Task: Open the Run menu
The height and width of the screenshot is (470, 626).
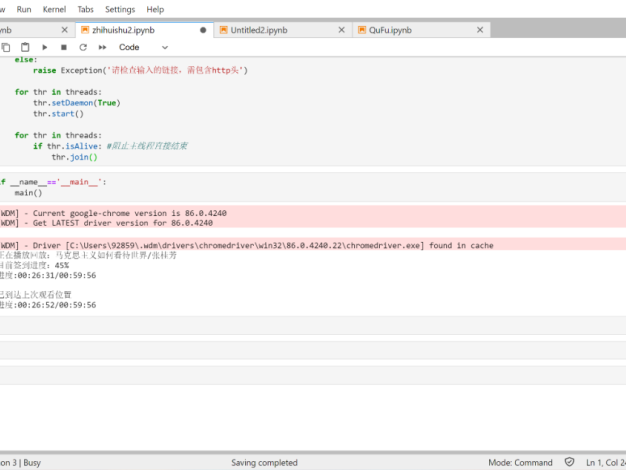Action: pyautogui.click(x=24, y=9)
